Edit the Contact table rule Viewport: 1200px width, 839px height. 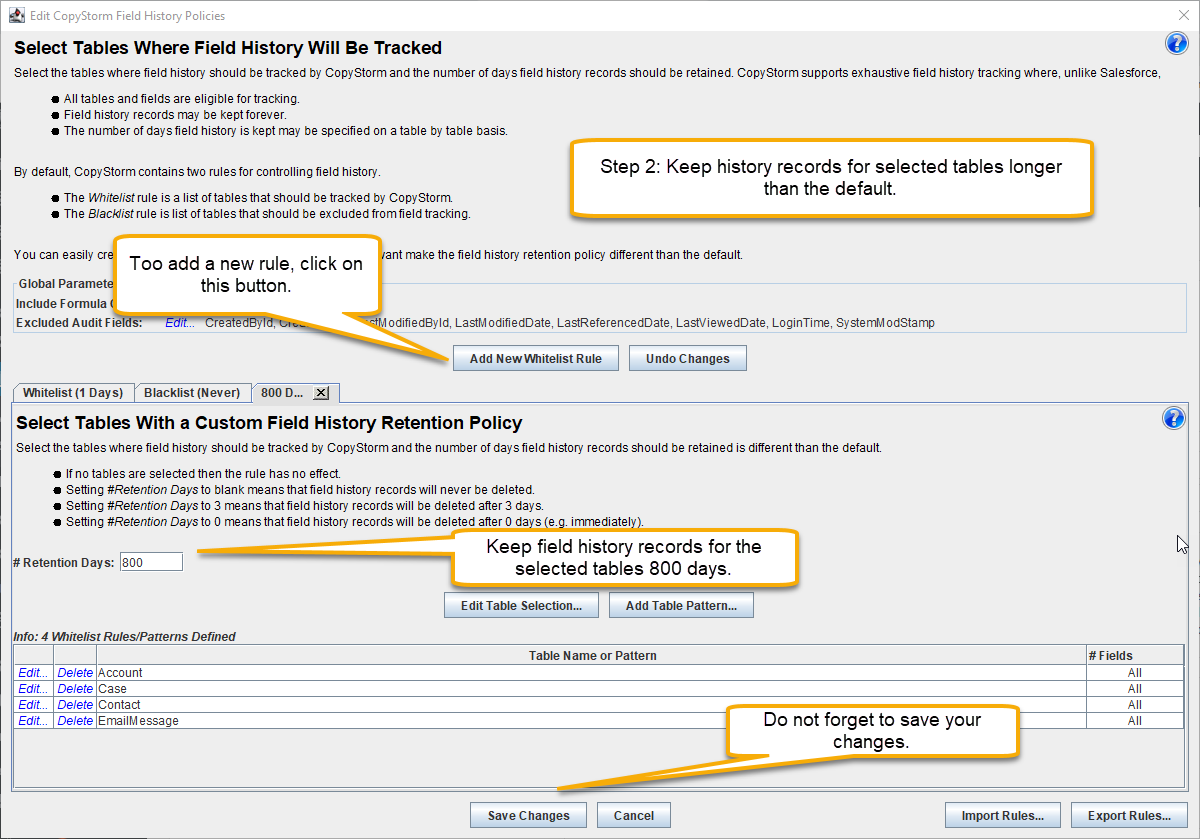click(x=33, y=705)
